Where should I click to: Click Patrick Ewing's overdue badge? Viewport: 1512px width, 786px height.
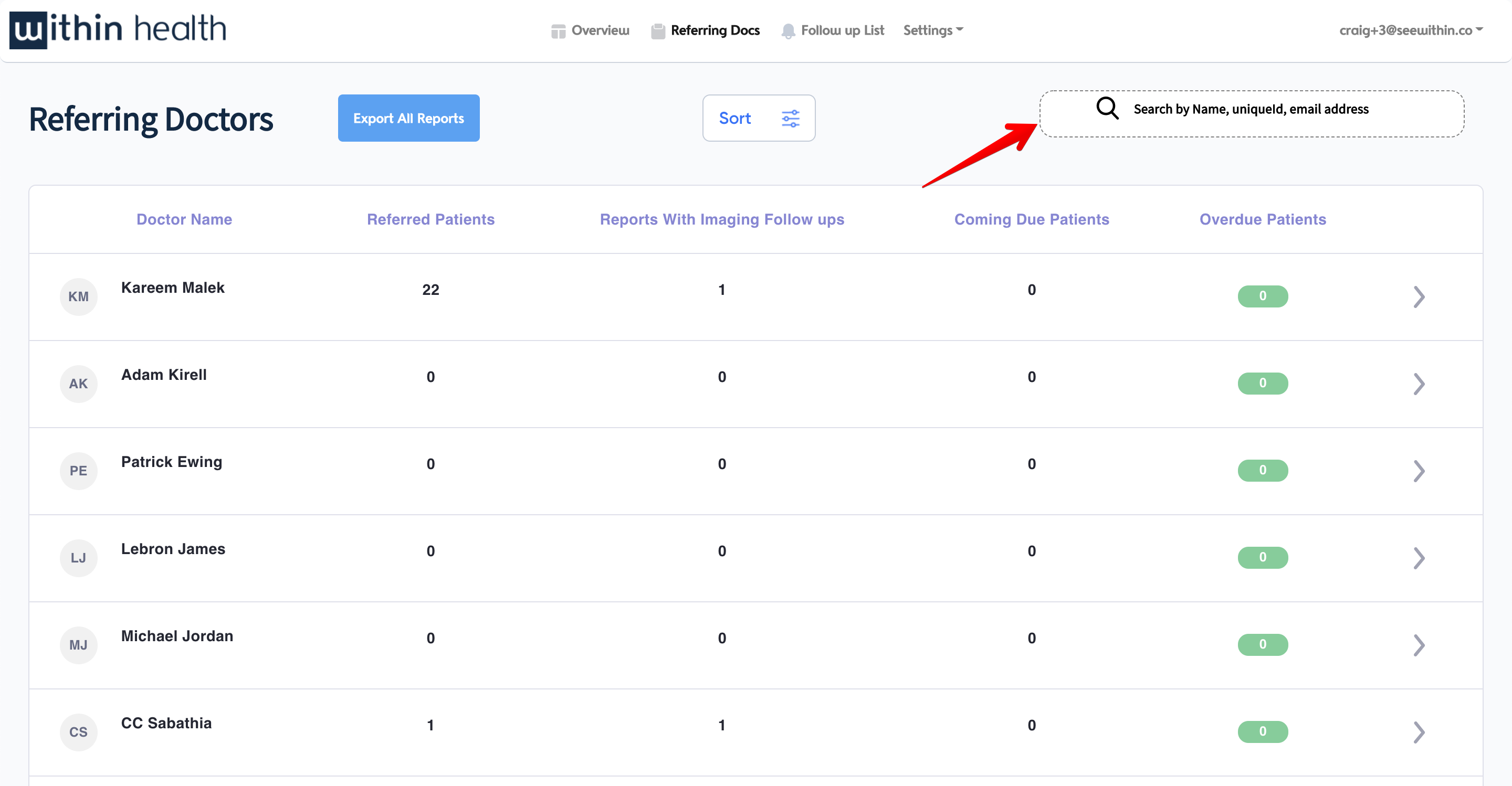[1263, 471]
